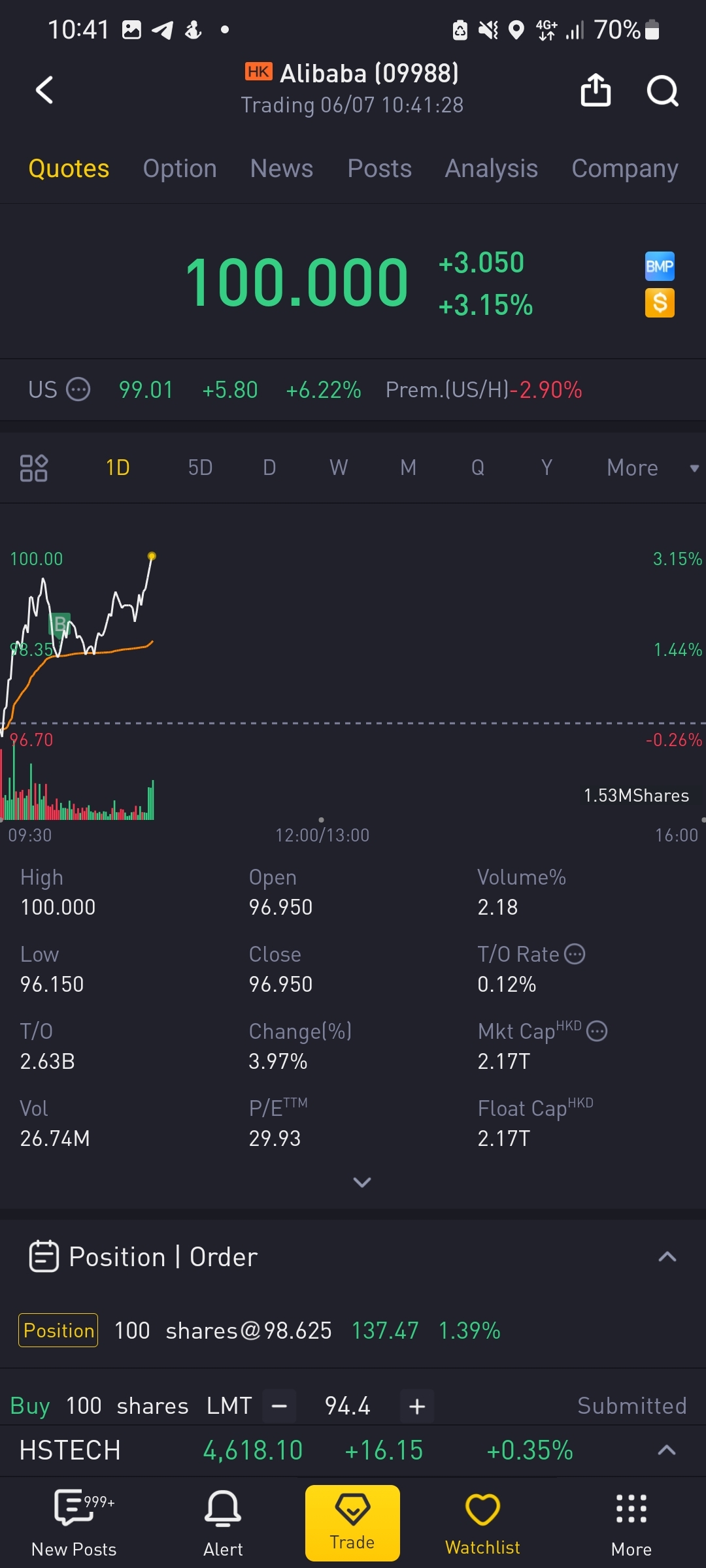Expand more quote details chevron
The image size is (706, 1568).
tap(362, 1182)
